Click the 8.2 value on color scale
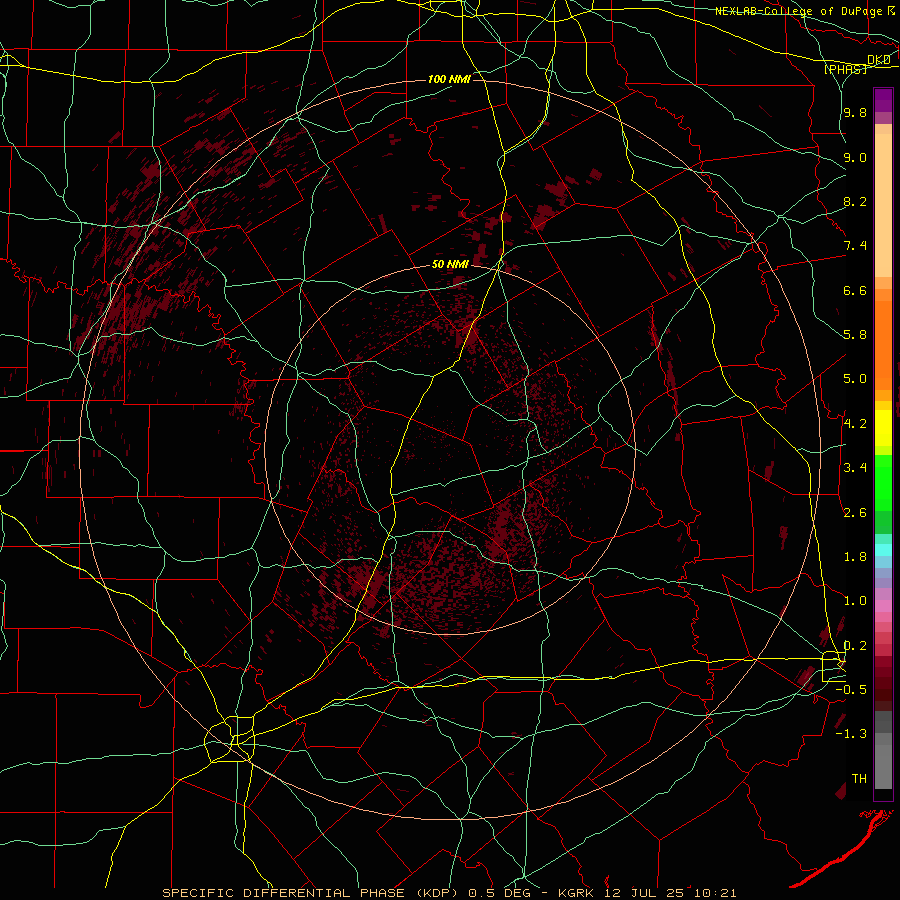 [x=855, y=201]
